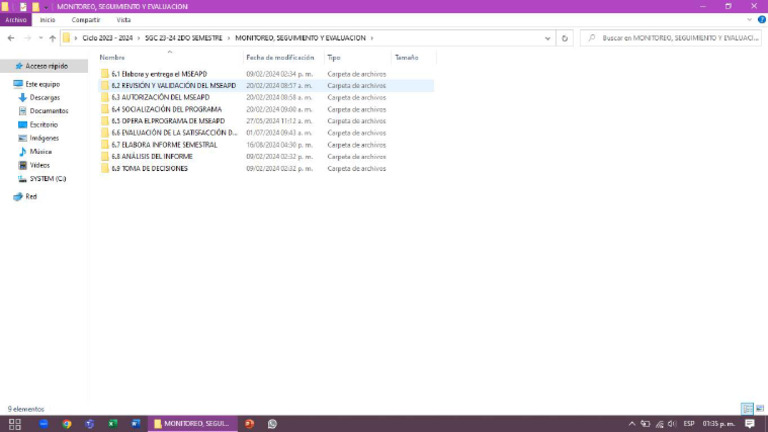The image size is (768, 432).
Task: Select Red in the navigation pane
Action: click(x=31, y=196)
